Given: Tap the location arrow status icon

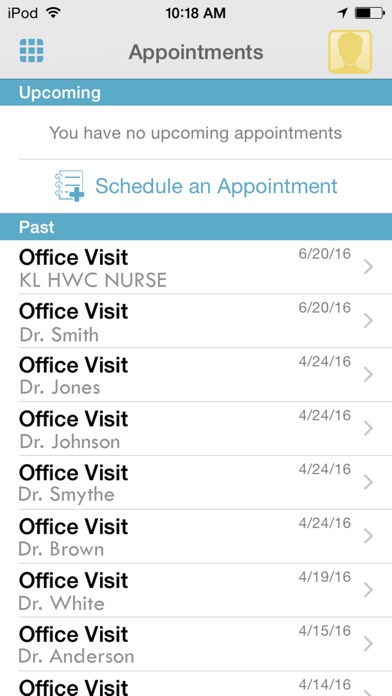Looking at the screenshot, I should click(342, 13).
